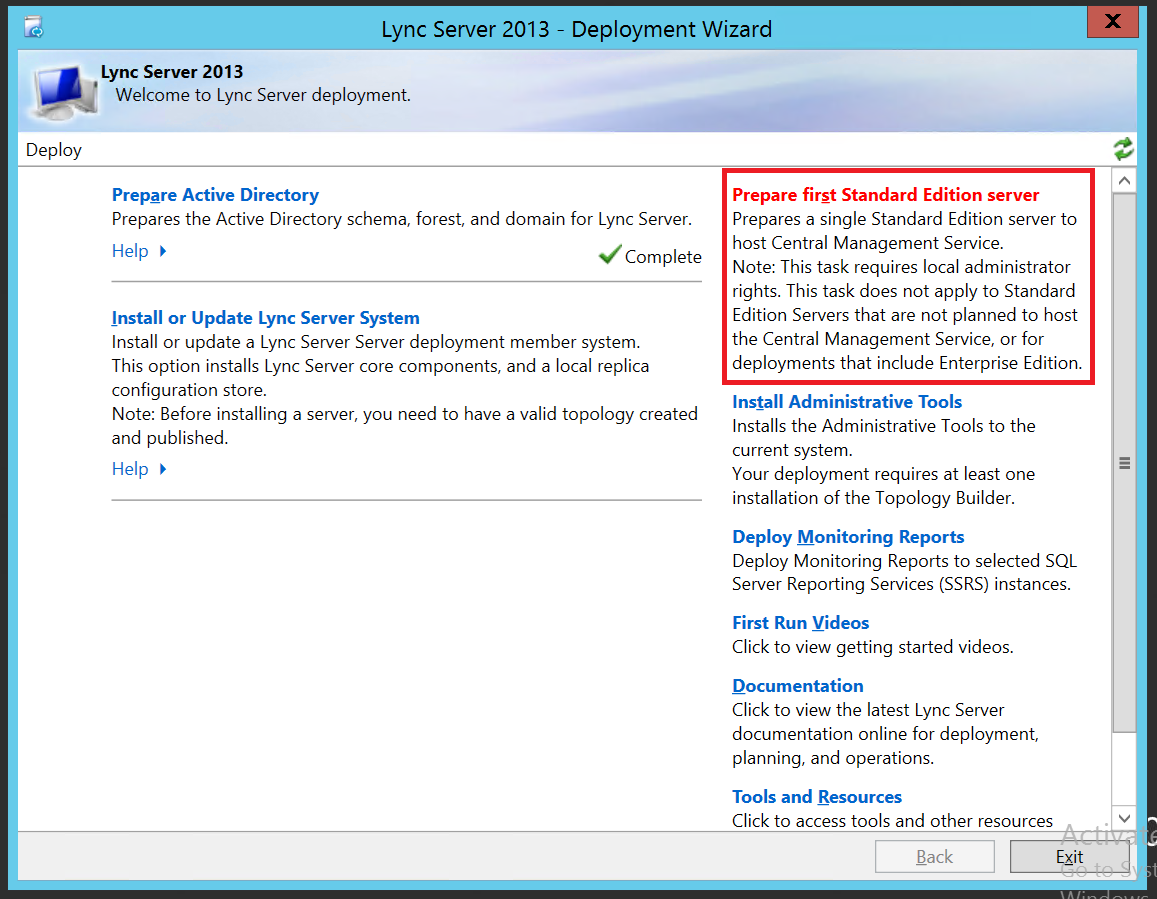Click the Deployment Wizard title bar icon

pyautogui.click(x=34, y=28)
